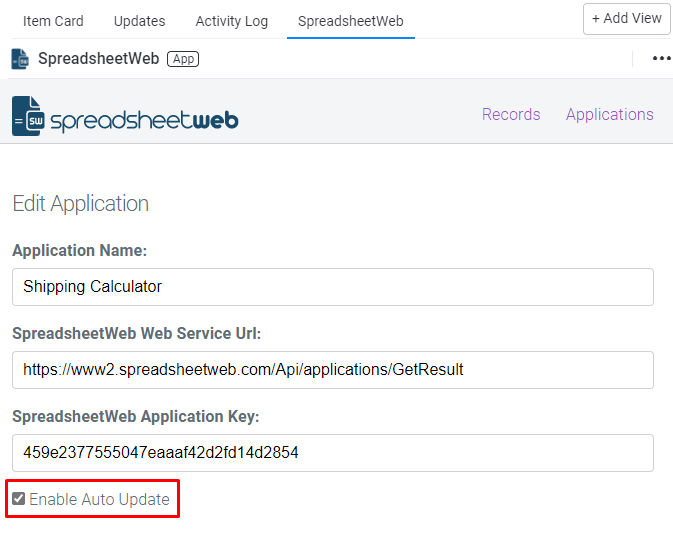The width and height of the screenshot is (673, 540).
Task: Click the Application Name input field
Action: click(x=333, y=286)
